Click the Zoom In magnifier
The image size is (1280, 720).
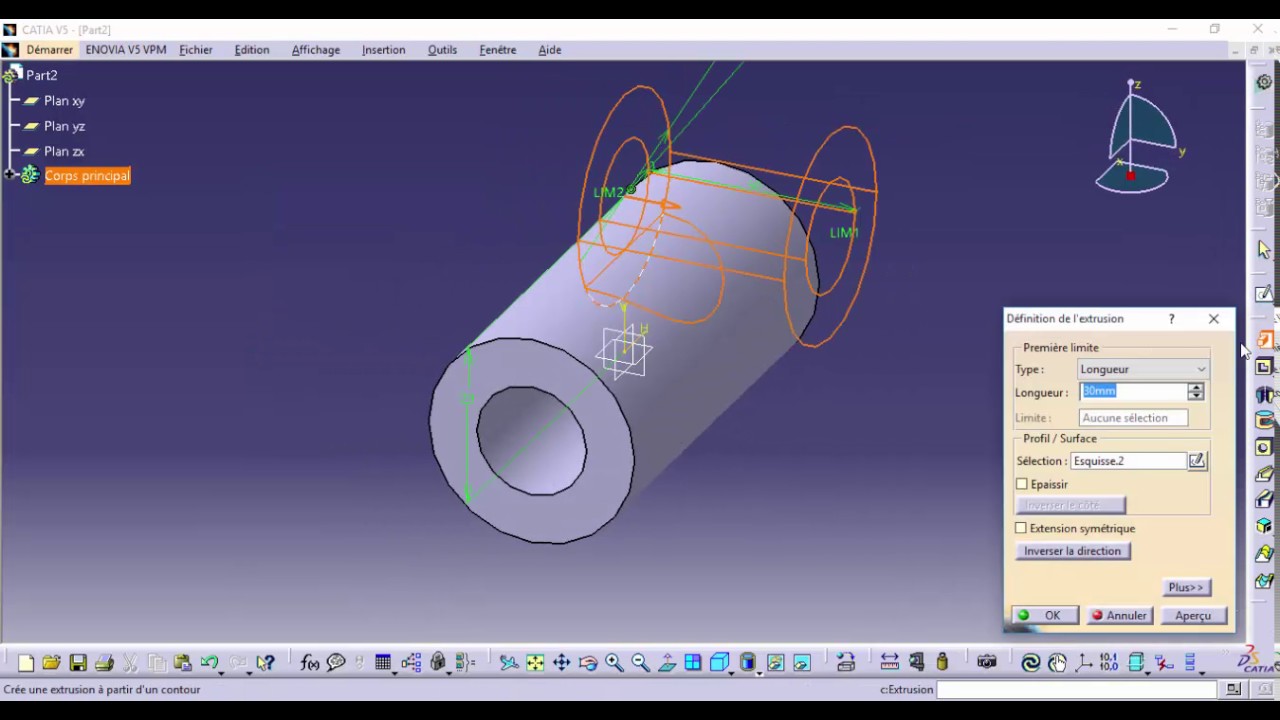point(614,662)
